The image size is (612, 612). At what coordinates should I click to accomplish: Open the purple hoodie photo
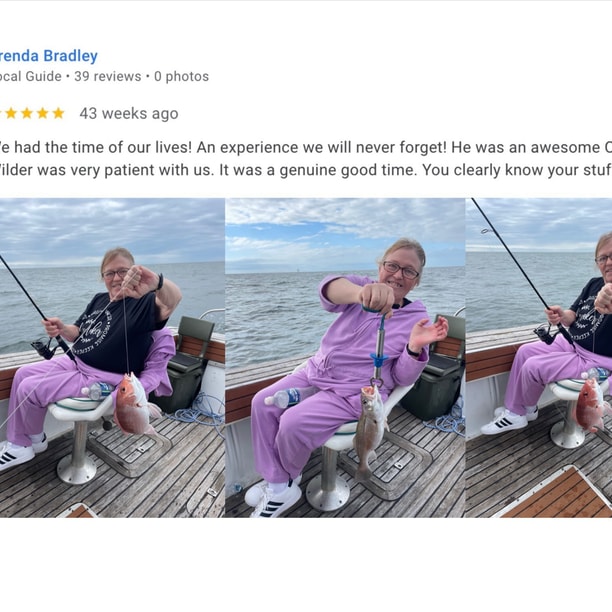(345, 358)
